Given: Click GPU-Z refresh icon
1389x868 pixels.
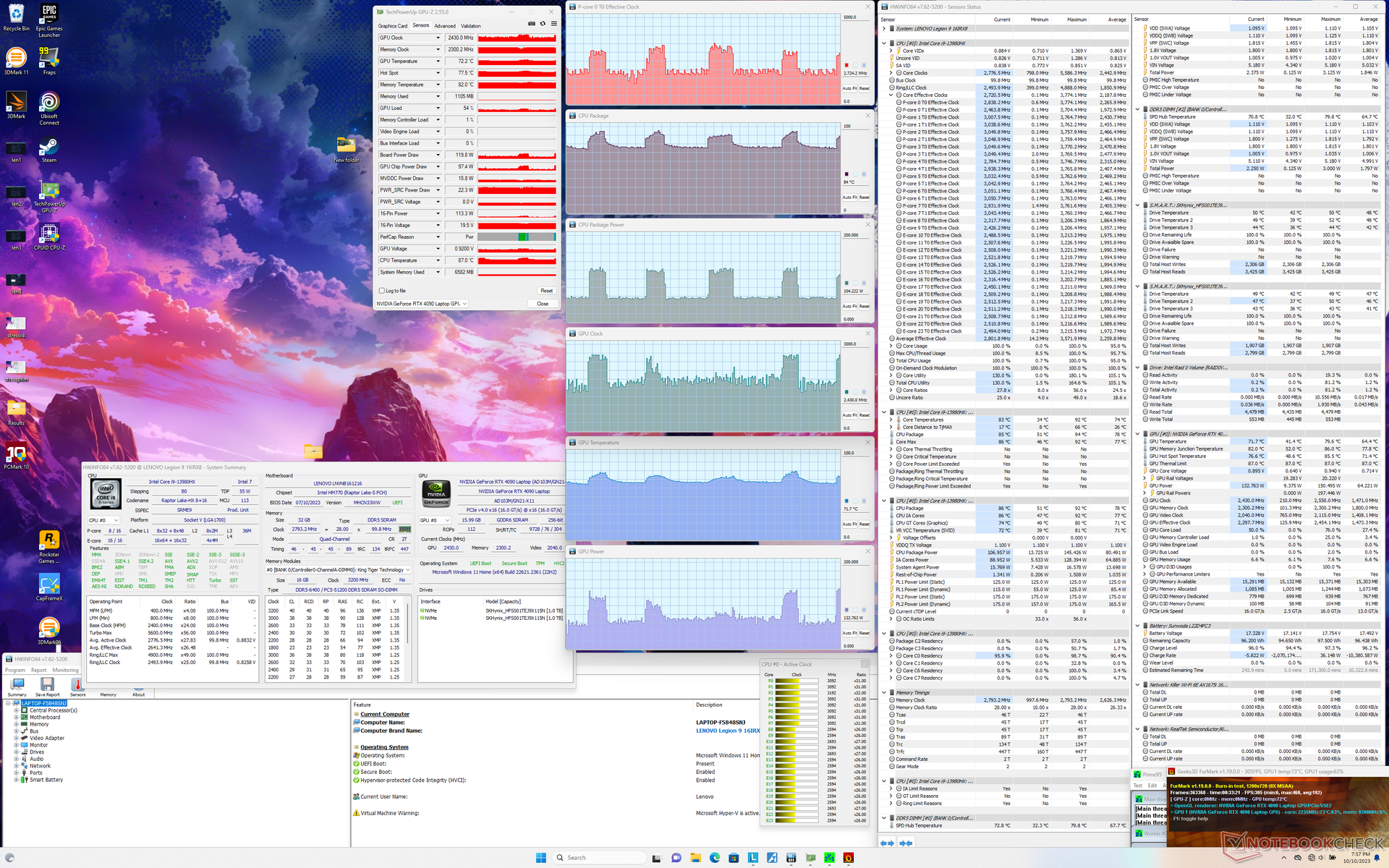Looking at the screenshot, I should tap(543, 24).
